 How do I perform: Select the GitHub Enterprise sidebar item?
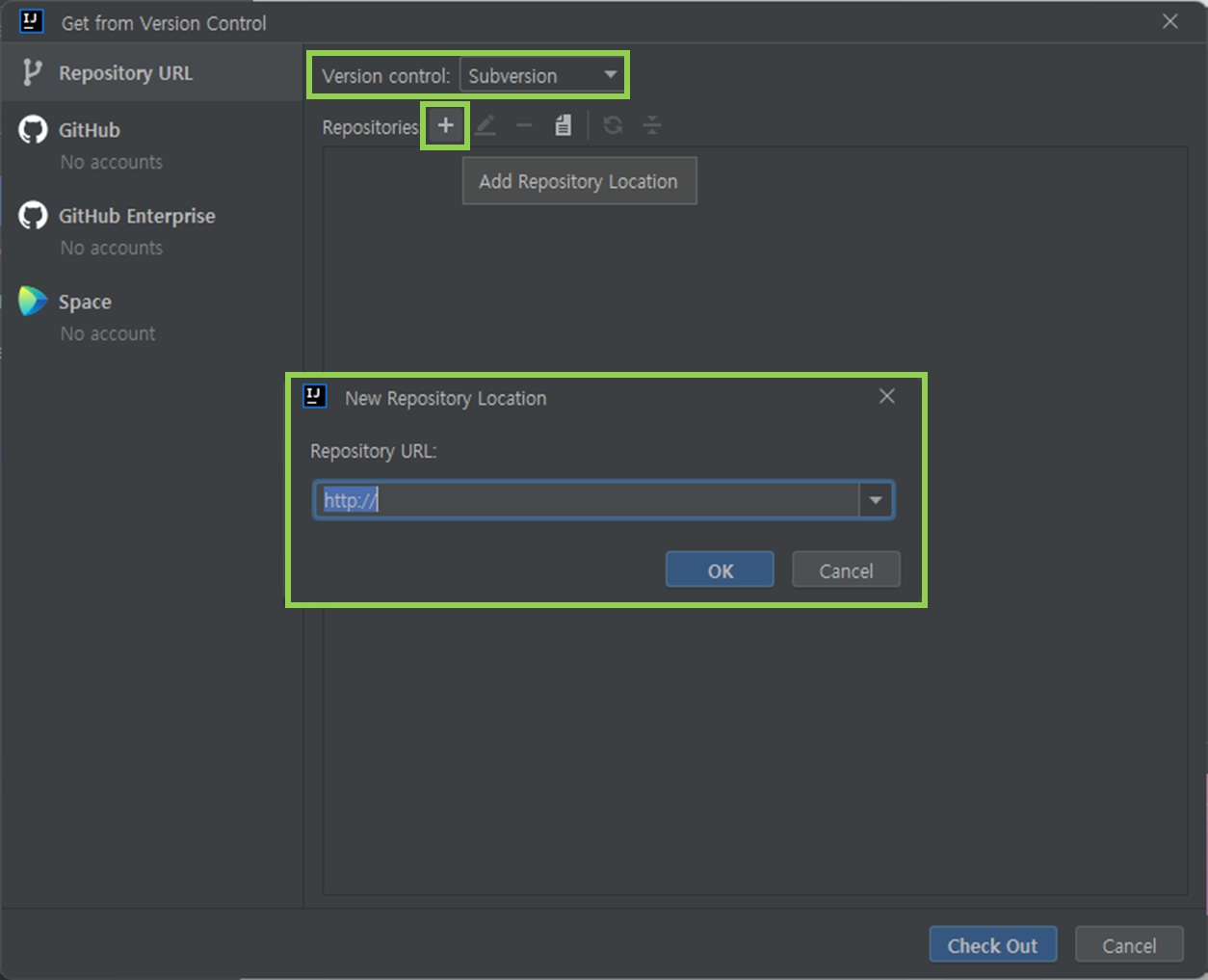click(151, 230)
